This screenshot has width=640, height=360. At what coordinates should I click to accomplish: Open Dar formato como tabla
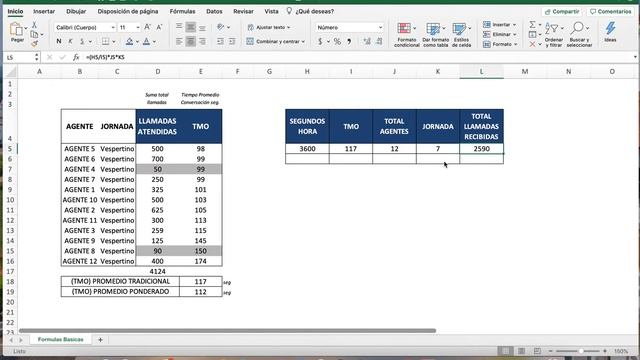(x=436, y=35)
